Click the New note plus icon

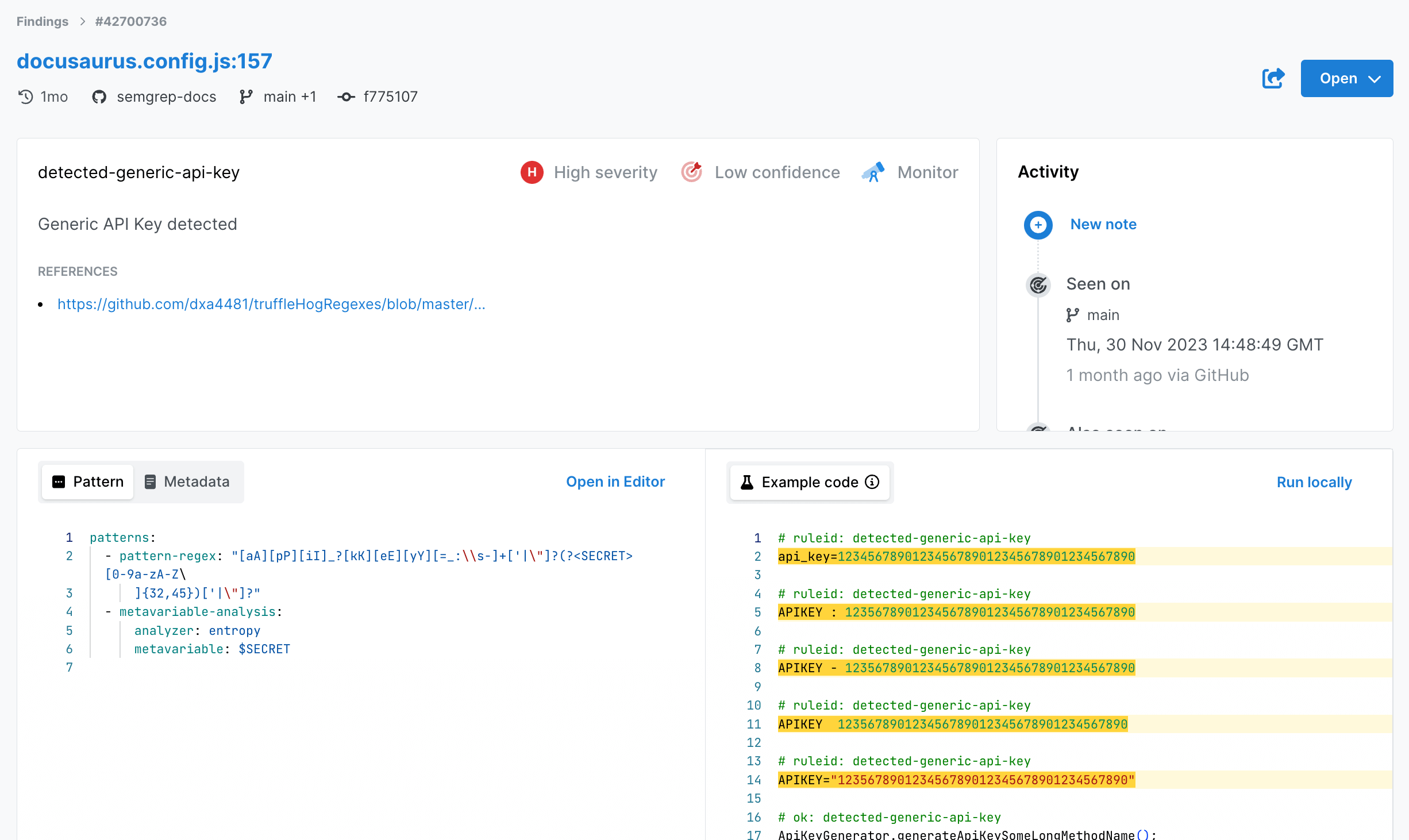pos(1037,224)
